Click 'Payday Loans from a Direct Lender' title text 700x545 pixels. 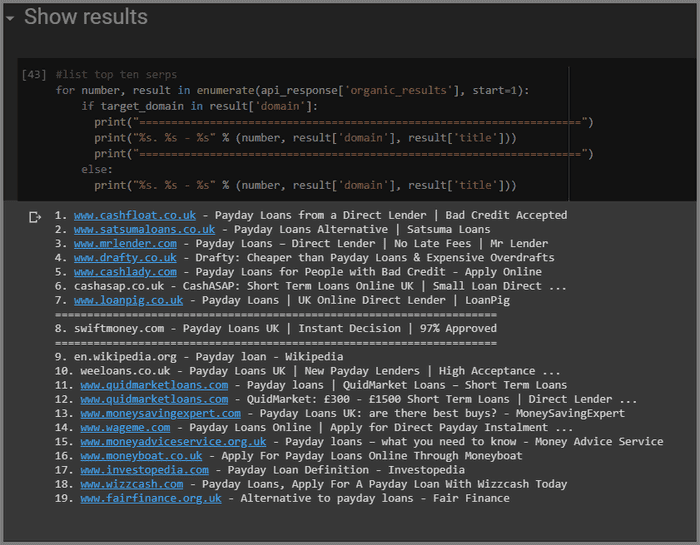321,215
